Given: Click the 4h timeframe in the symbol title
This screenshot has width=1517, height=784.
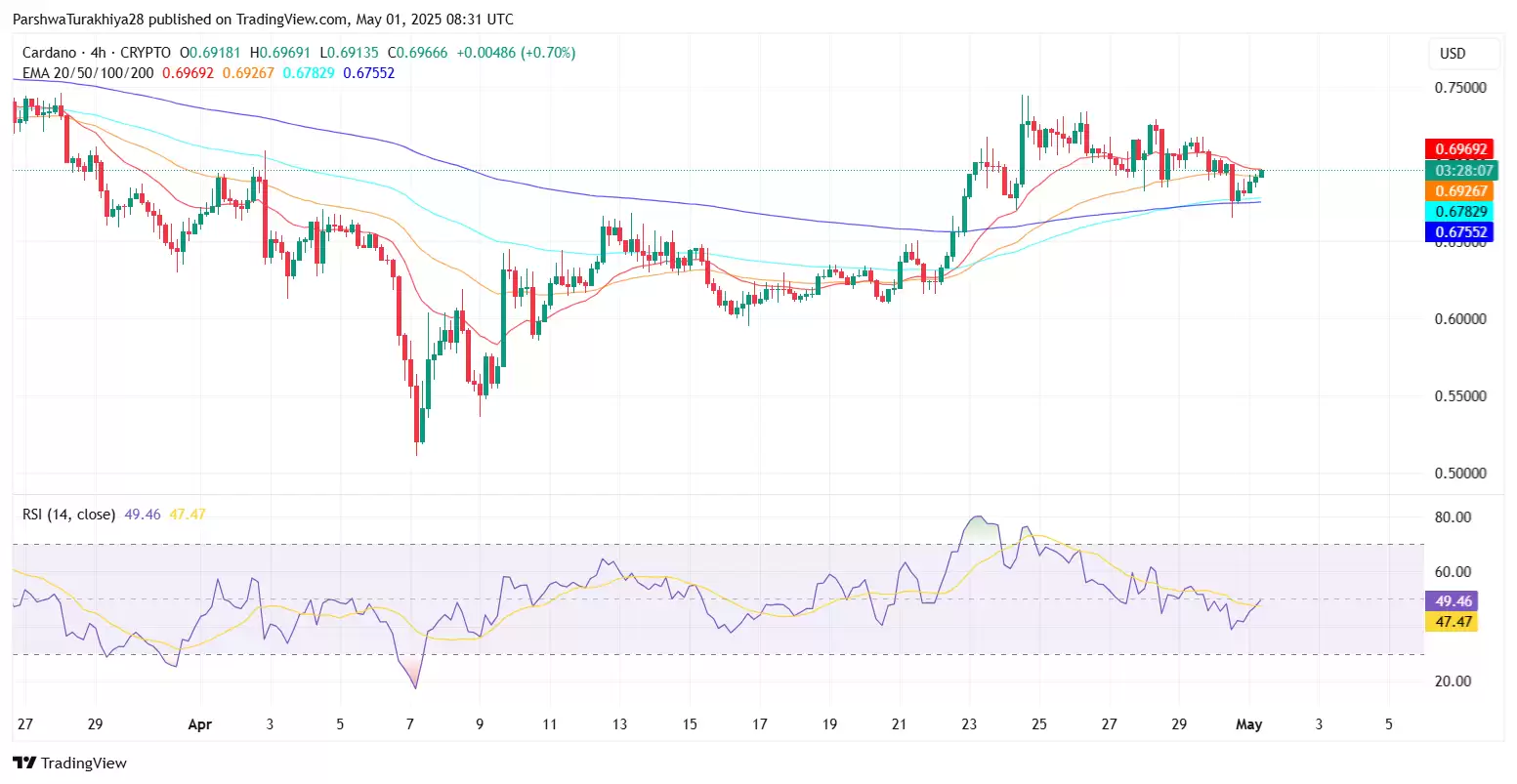Looking at the screenshot, I should click(97, 52).
